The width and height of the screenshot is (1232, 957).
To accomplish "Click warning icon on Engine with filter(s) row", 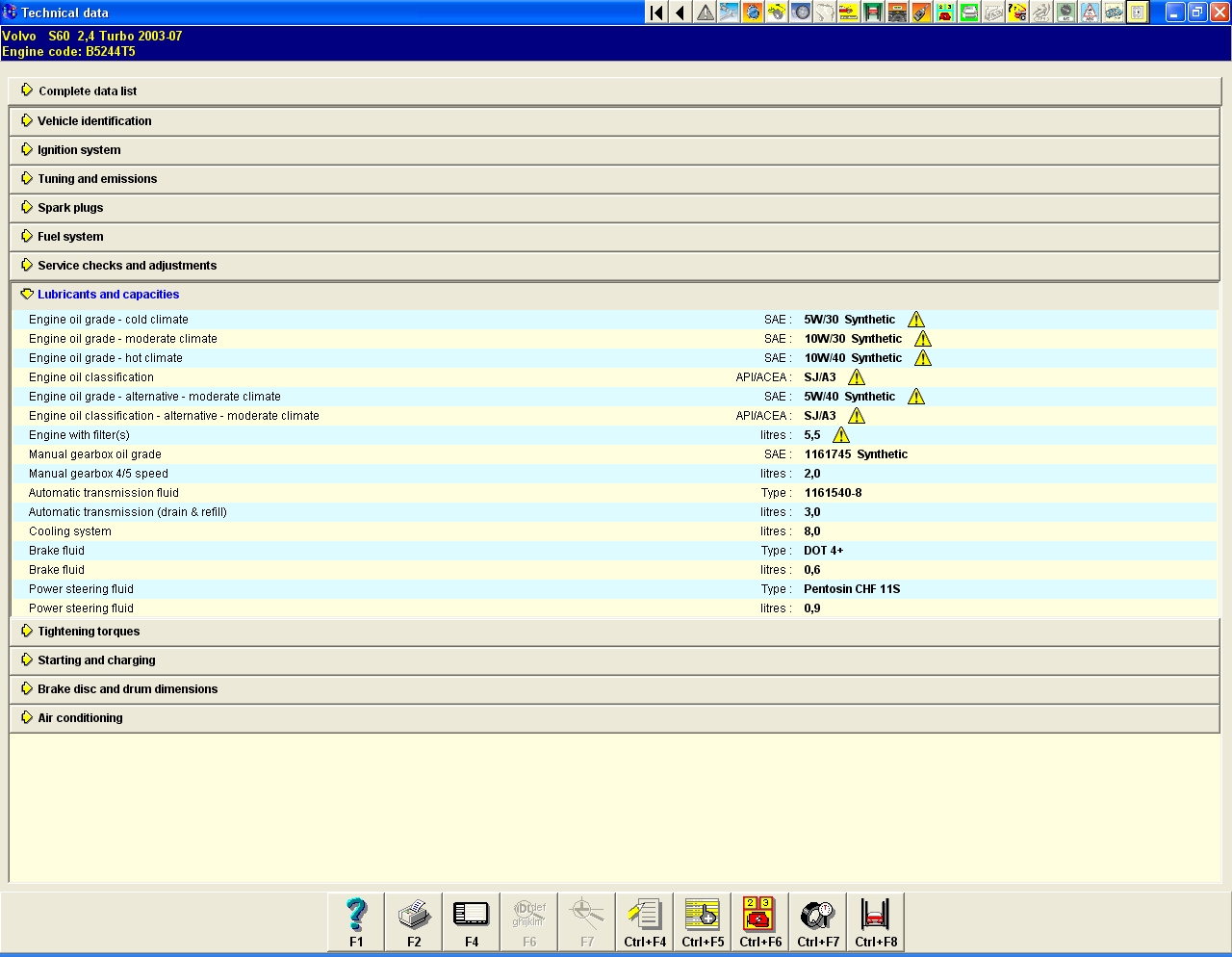I will pyautogui.click(x=841, y=435).
